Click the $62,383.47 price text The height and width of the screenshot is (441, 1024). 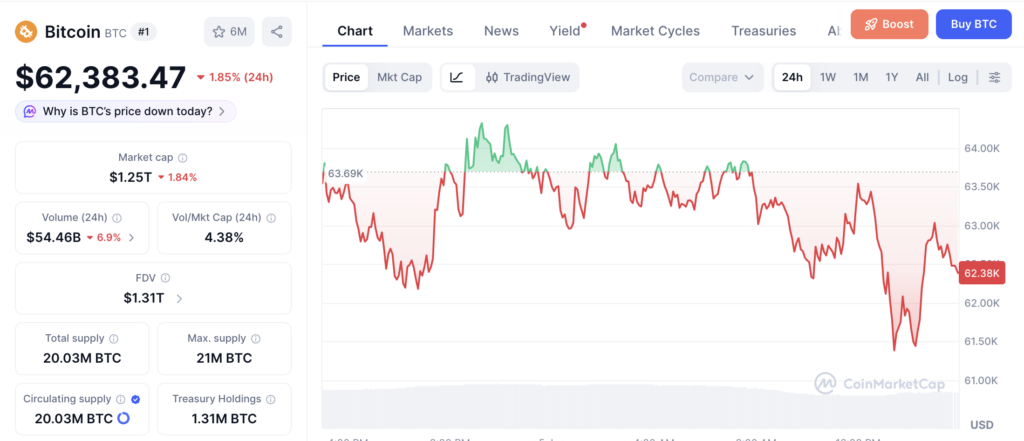(x=101, y=78)
